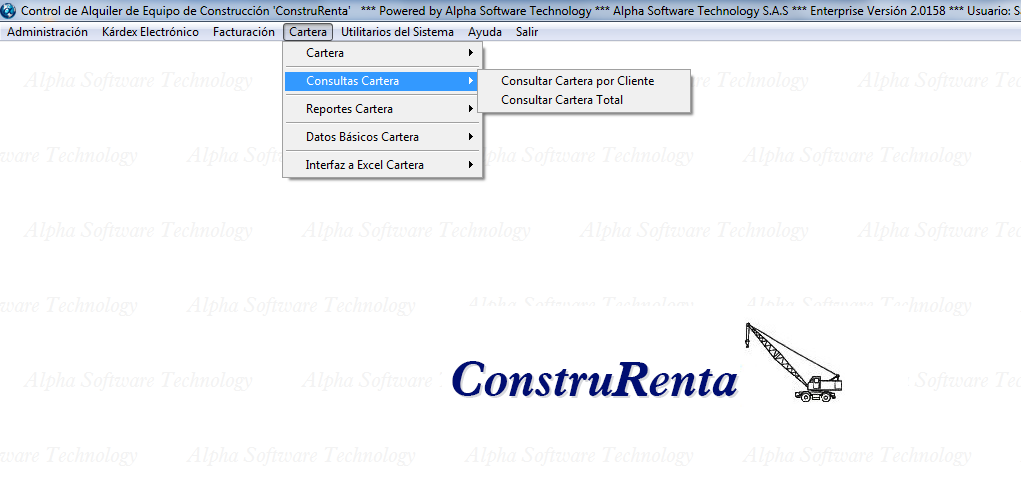
Task: Open the Kárdex Electrónico menu
Action: (150, 32)
